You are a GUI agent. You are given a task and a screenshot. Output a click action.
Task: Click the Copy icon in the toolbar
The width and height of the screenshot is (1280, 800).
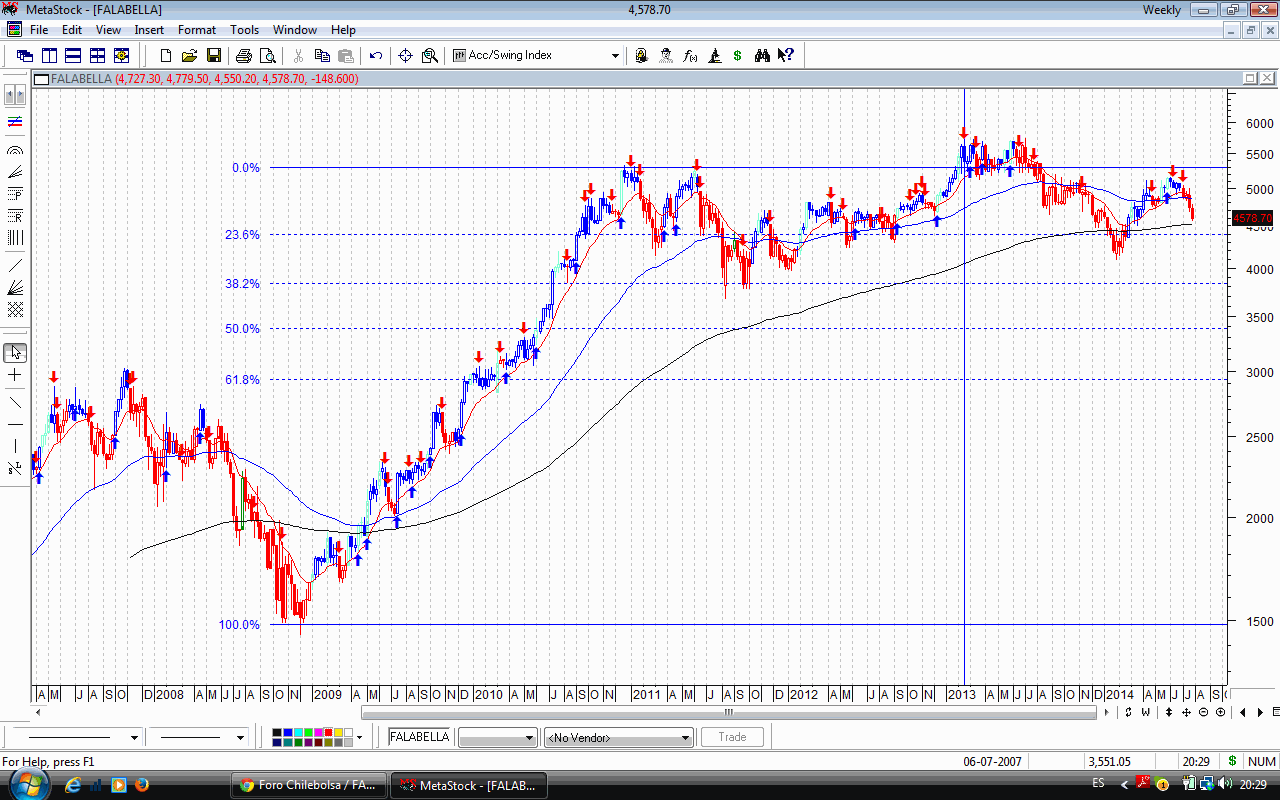click(x=322, y=55)
